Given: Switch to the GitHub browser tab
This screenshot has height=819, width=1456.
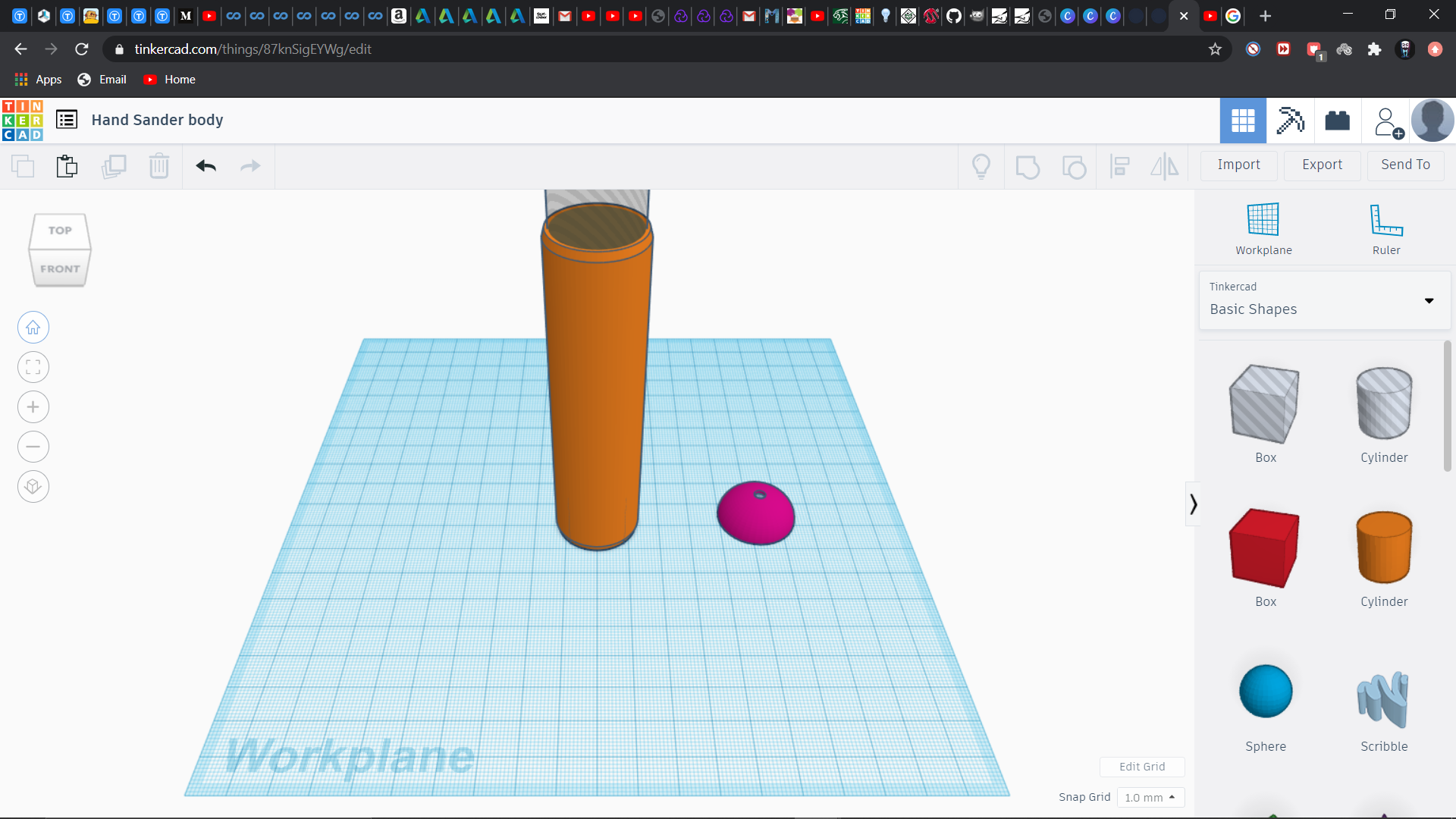Looking at the screenshot, I should [954, 16].
